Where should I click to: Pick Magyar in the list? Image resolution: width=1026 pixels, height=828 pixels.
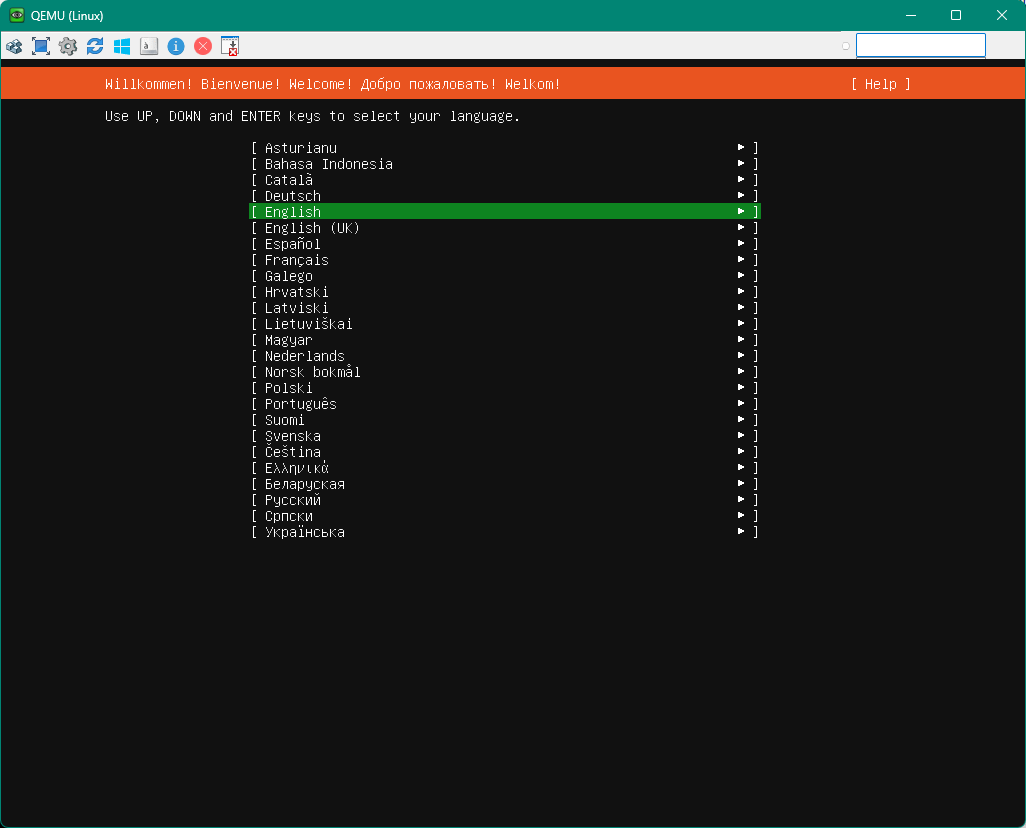504,340
